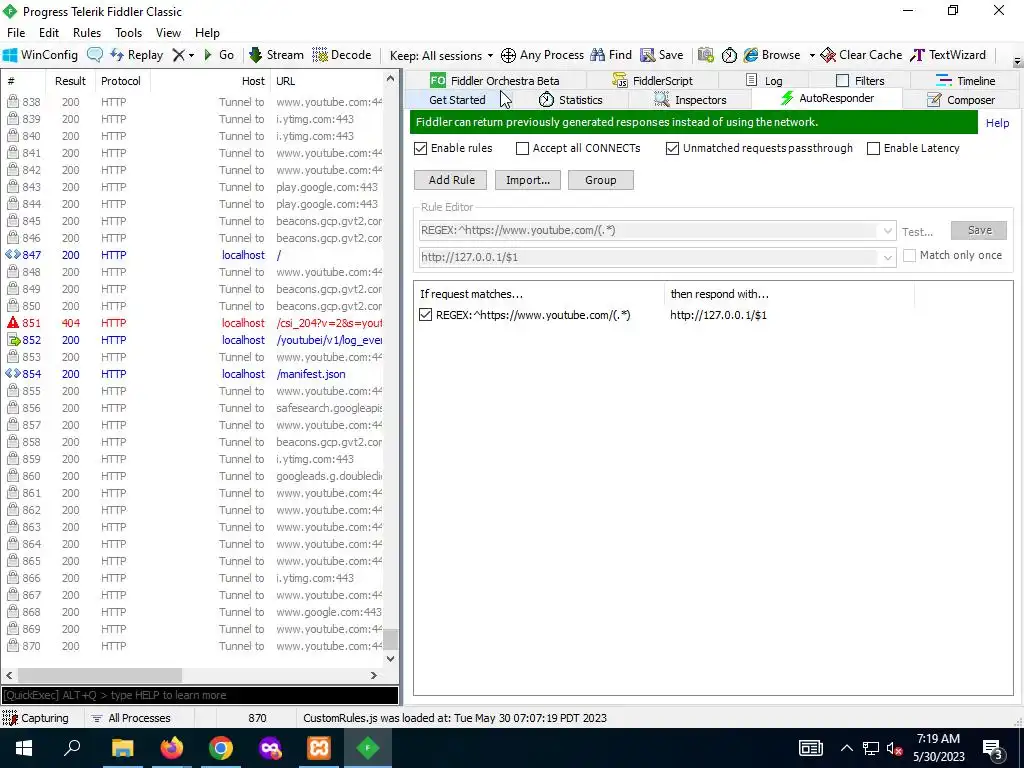Open XAMPP from the taskbar
The height and width of the screenshot is (768, 1024).
[x=319, y=748]
